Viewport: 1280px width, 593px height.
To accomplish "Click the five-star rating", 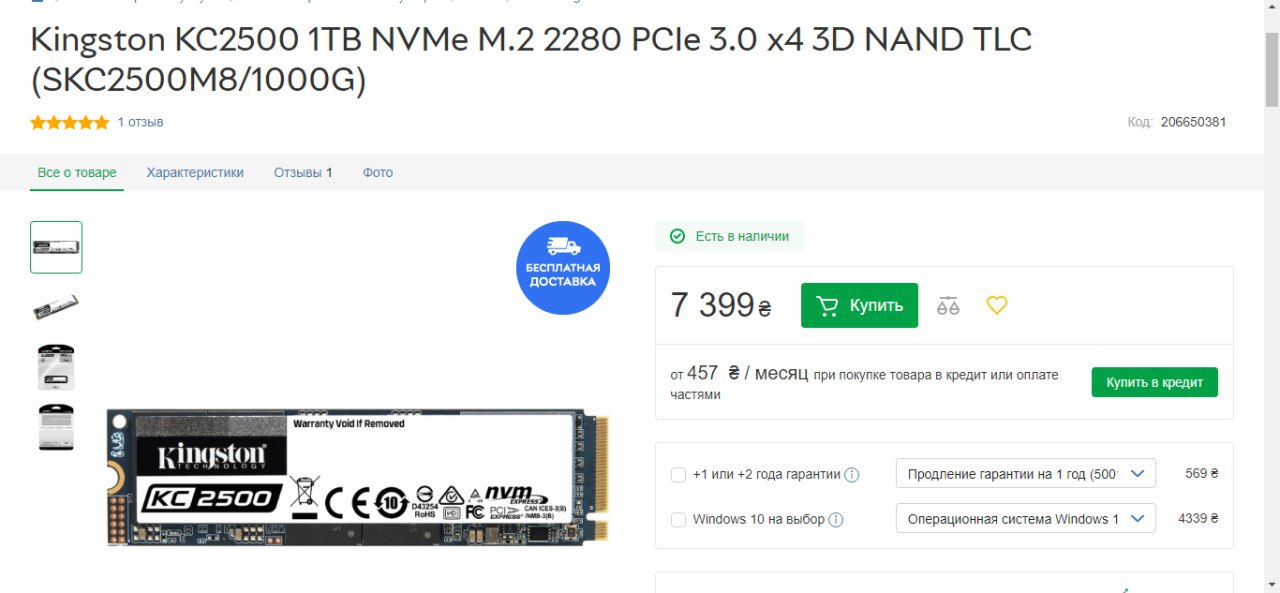I will pyautogui.click(x=70, y=122).
